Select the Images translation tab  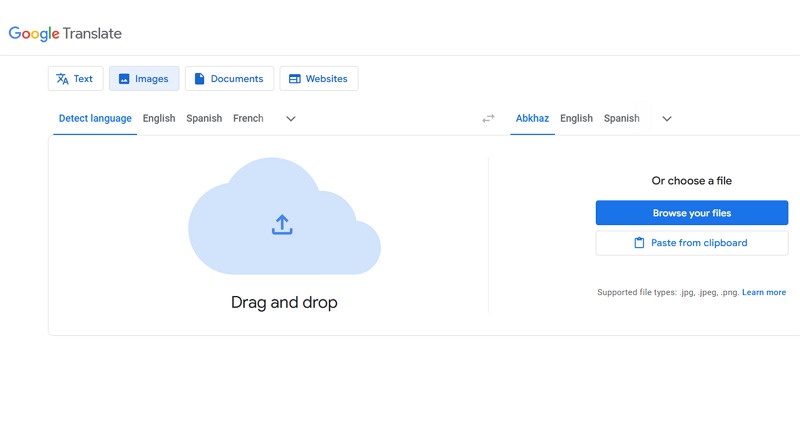coord(144,79)
